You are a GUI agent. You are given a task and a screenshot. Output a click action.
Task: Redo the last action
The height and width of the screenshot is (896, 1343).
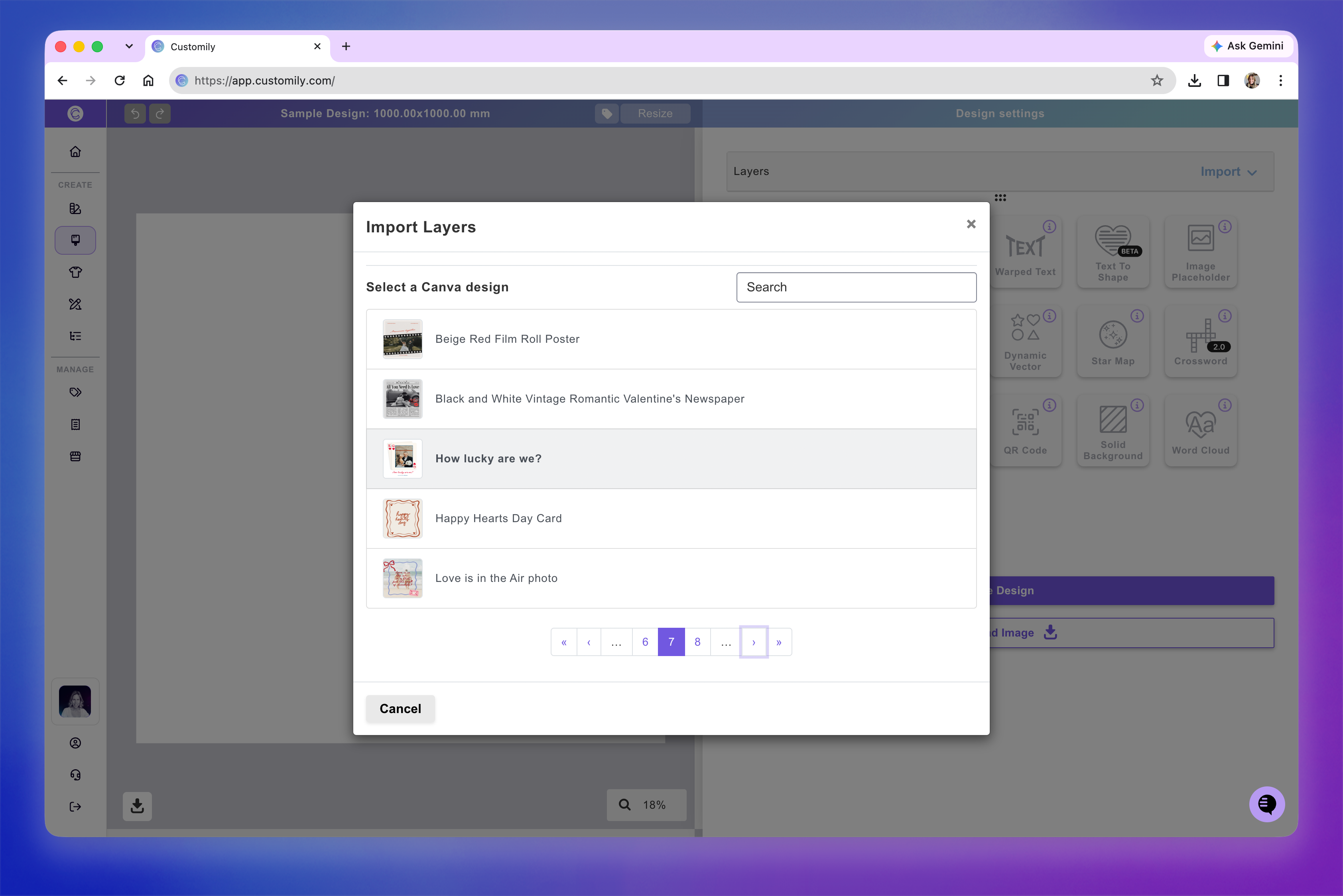pos(160,114)
